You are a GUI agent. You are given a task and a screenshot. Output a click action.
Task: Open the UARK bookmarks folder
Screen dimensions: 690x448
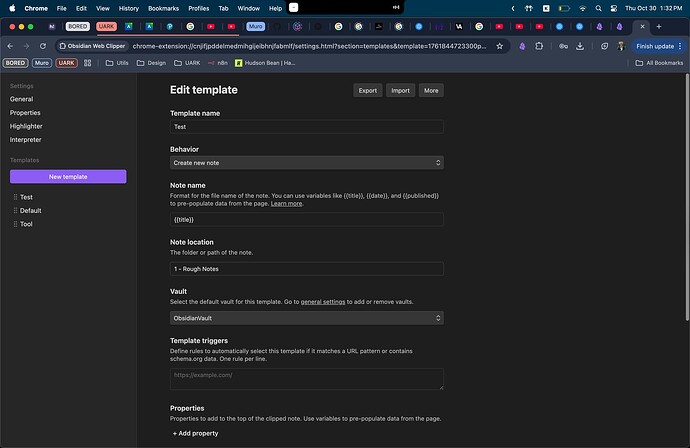click(x=187, y=63)
